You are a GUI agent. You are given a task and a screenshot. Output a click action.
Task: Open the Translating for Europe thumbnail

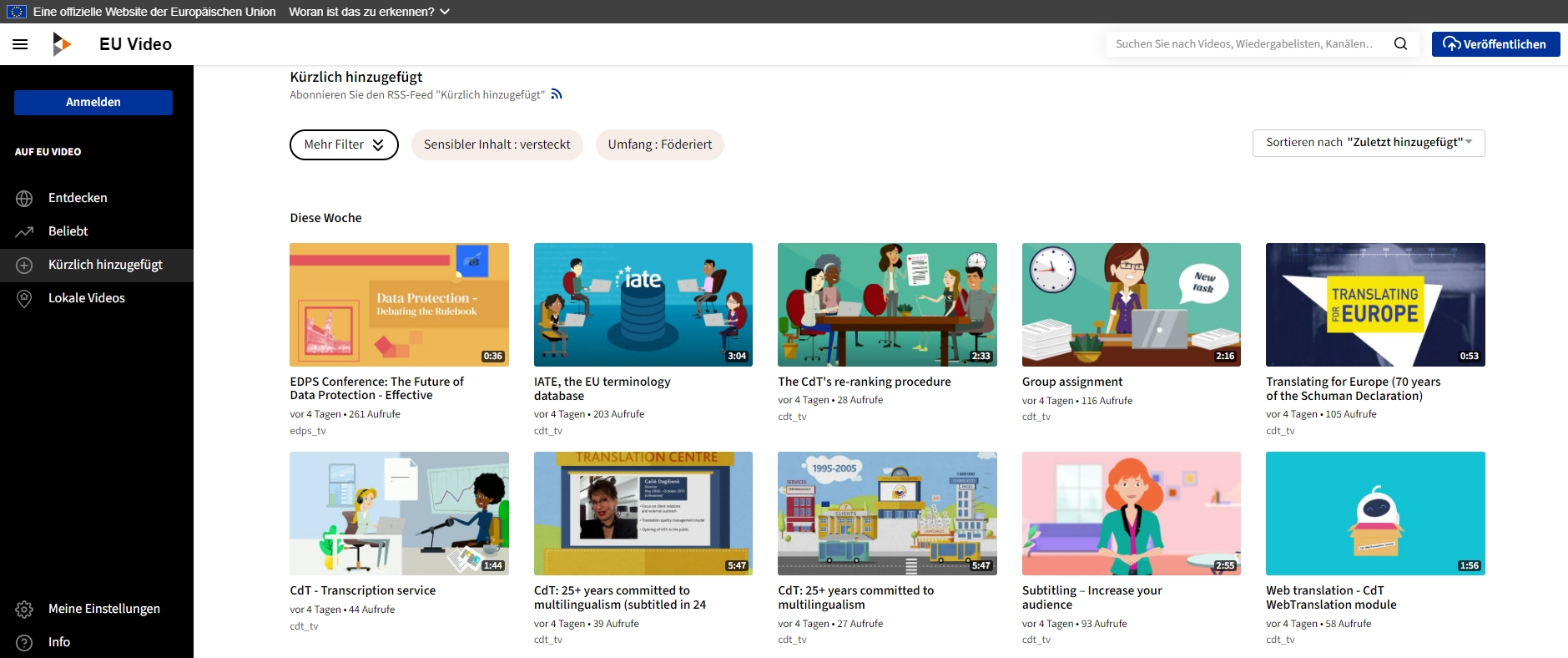(1375, 305)
